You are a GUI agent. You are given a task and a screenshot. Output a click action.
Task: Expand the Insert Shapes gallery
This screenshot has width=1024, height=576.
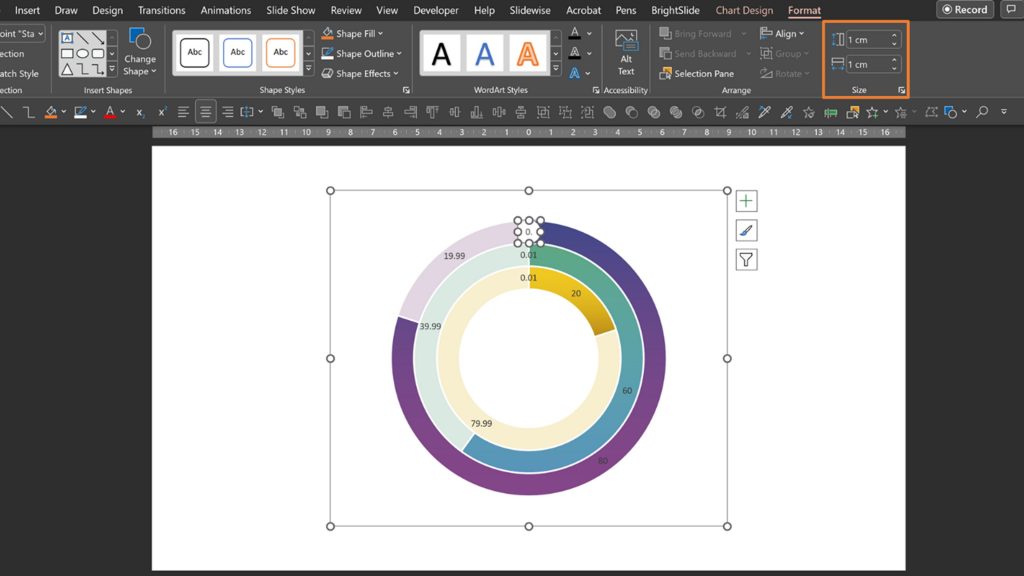[x=112, y=69]
